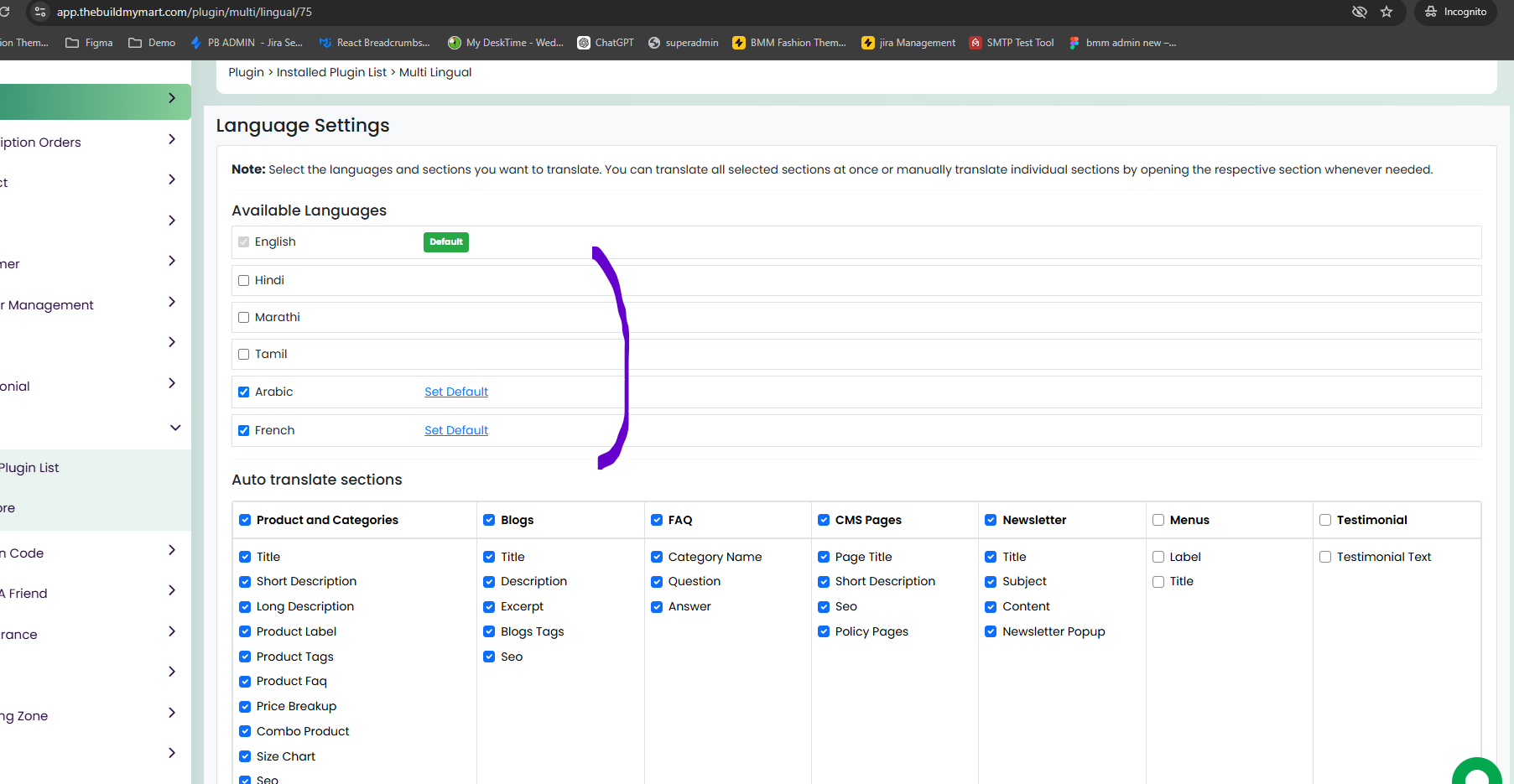Toggle the CMS Pages section checkbox

824,520
